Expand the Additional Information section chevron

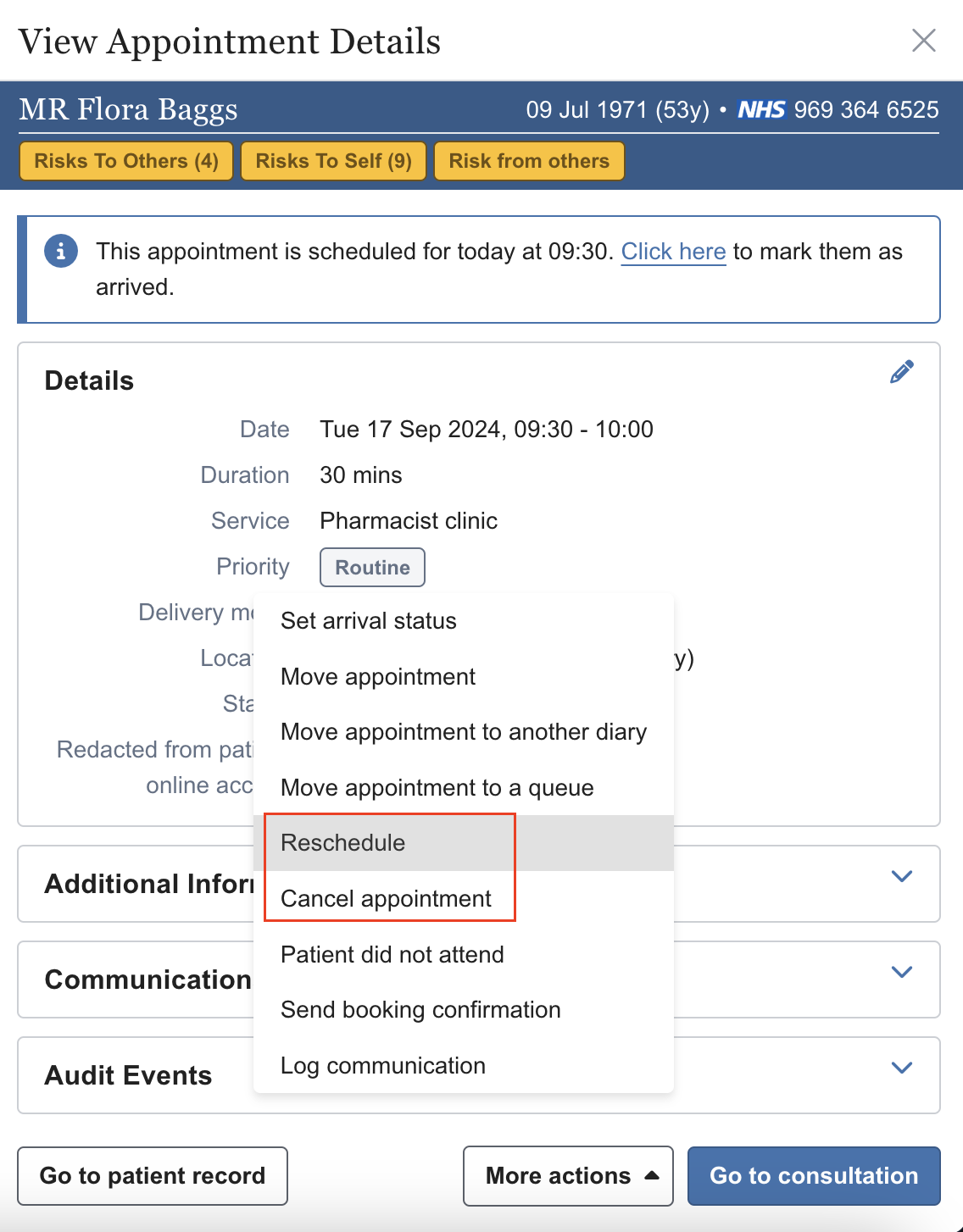pos(902,876)
